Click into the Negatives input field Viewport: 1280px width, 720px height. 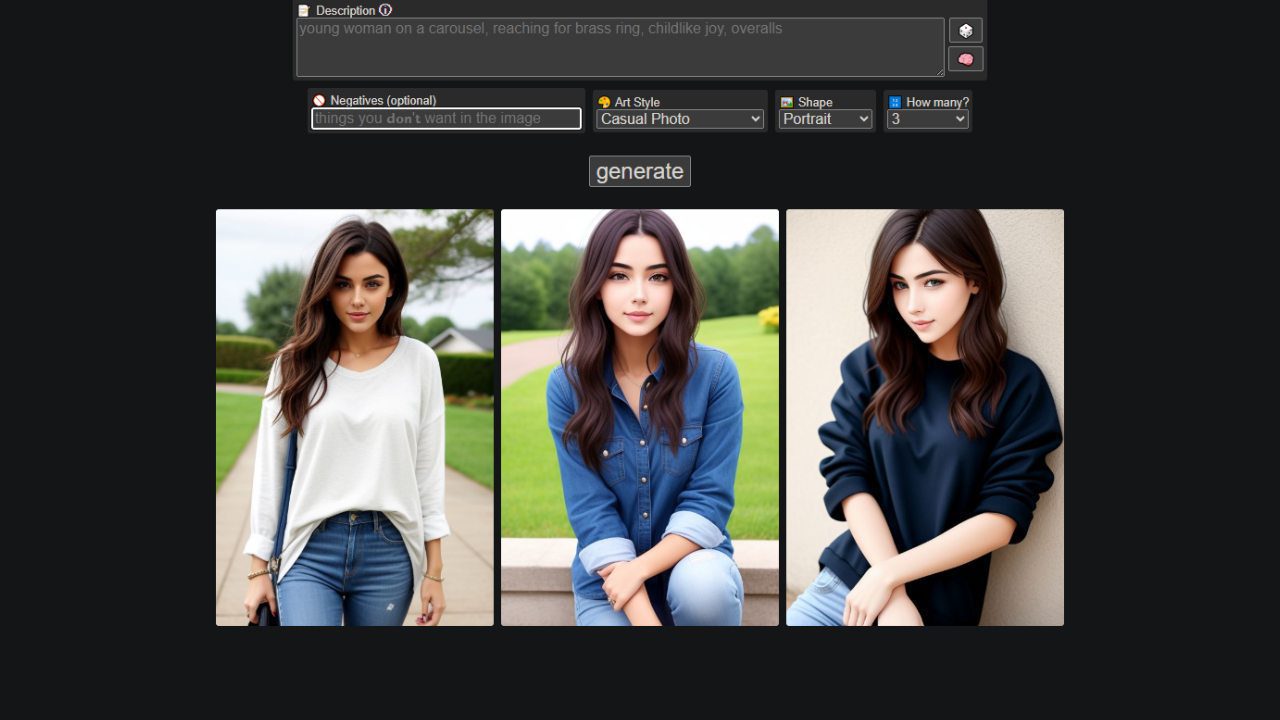pos(446,119)
